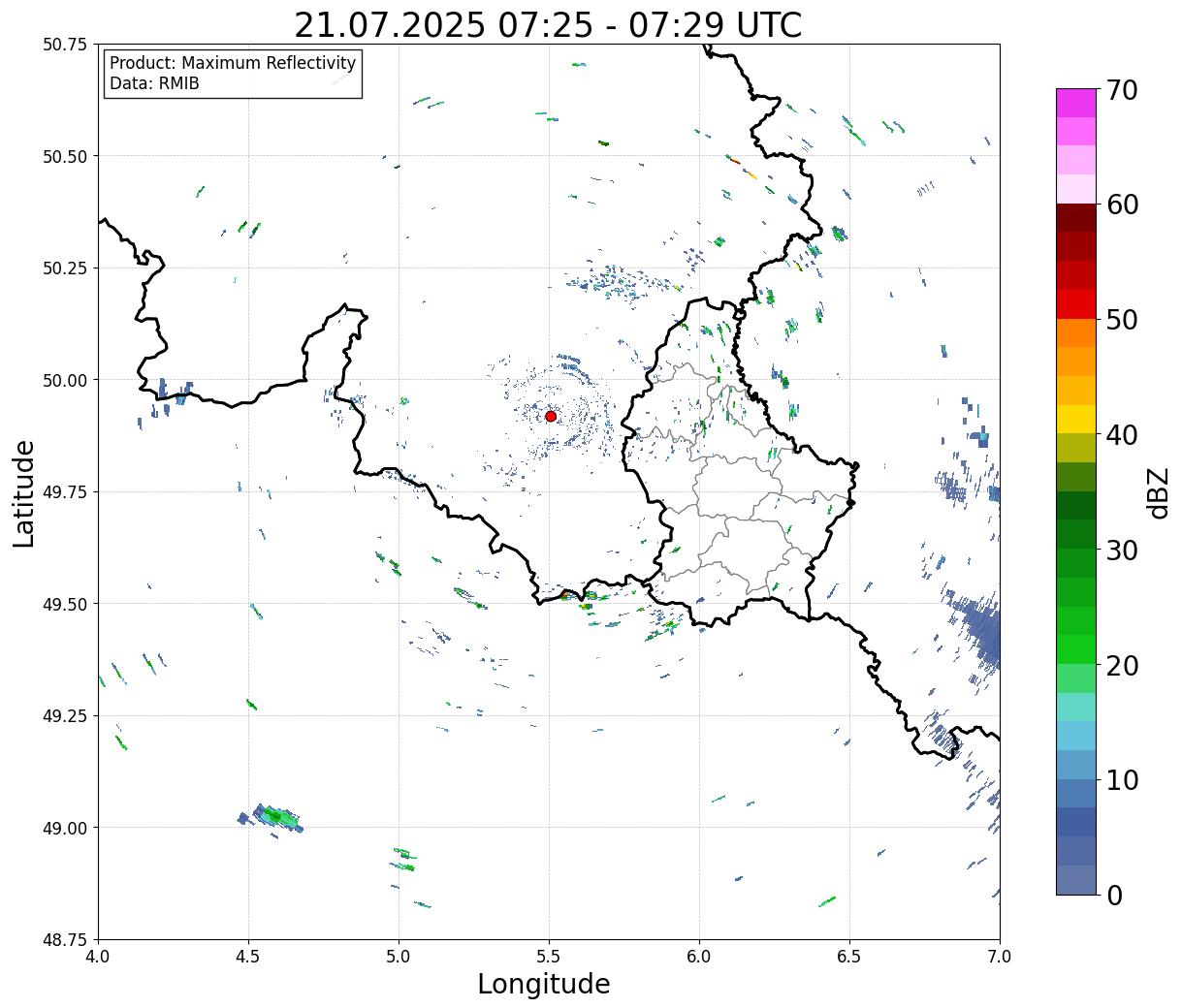
Task: Click the 49.75 latitude tick label
Action: pyautogui.click(x=64, y=492)
